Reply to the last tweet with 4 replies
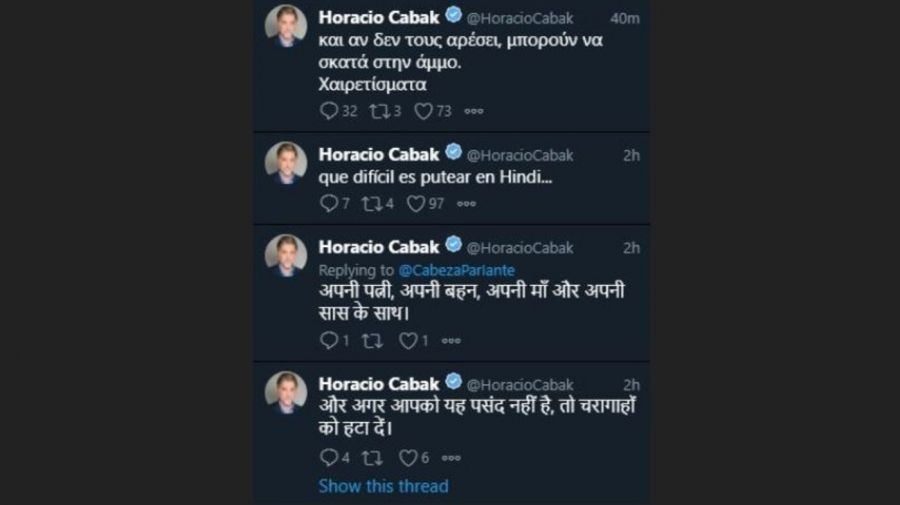 [328, 458]
